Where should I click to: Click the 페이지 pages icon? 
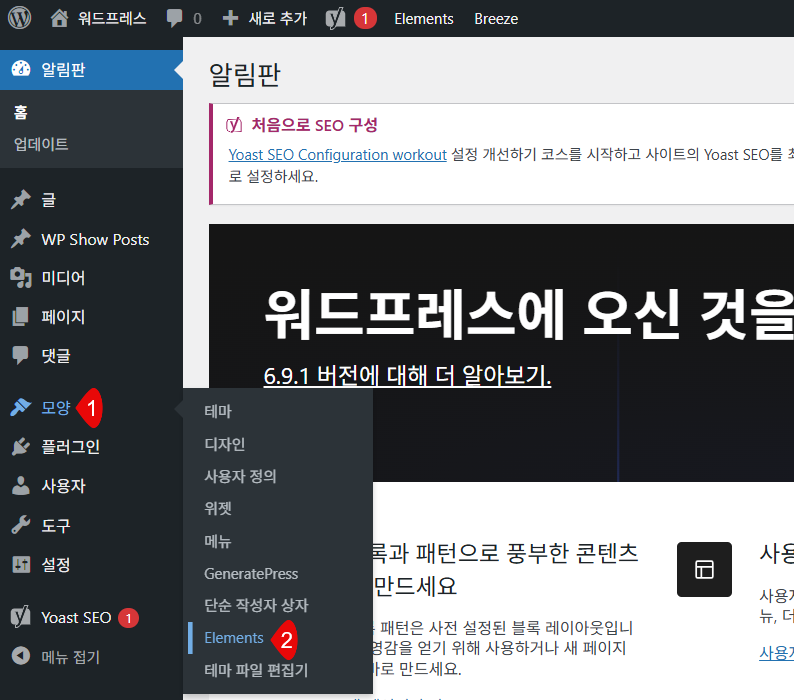click(x=21, y=317)
